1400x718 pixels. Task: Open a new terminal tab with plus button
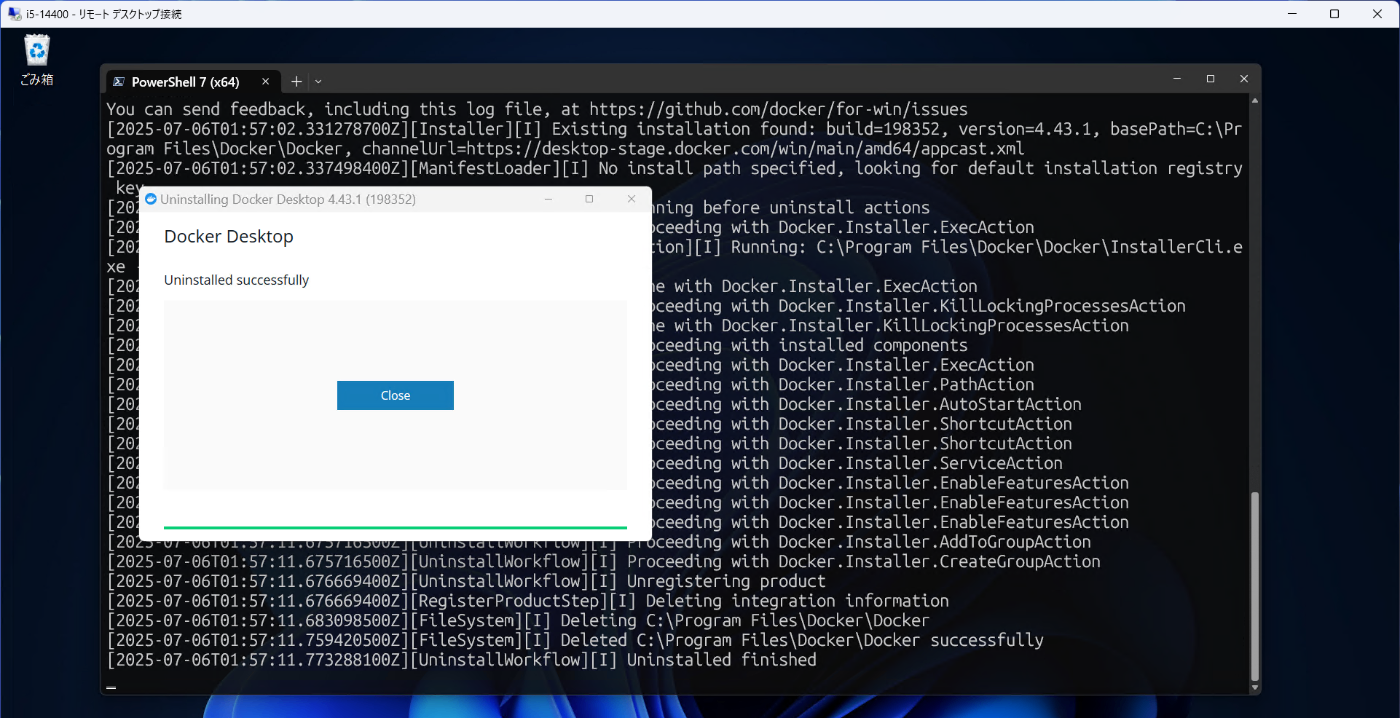tap(296, 81)
